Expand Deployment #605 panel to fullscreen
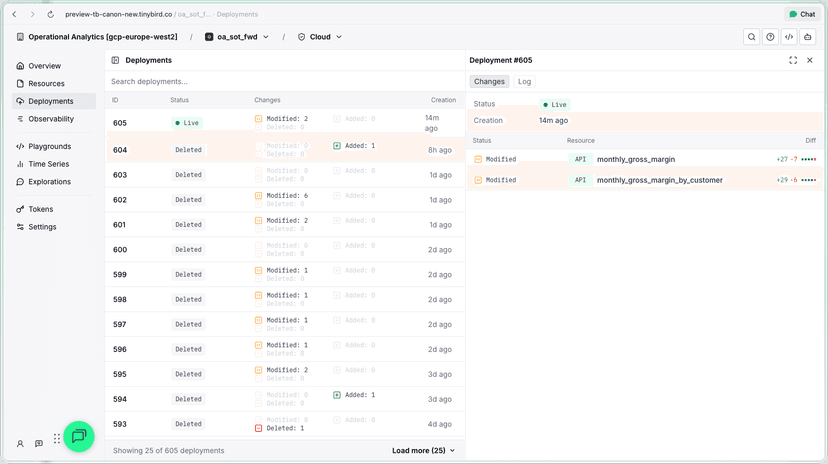The width and height of the screenshot is (828, 464). [793, 60]
